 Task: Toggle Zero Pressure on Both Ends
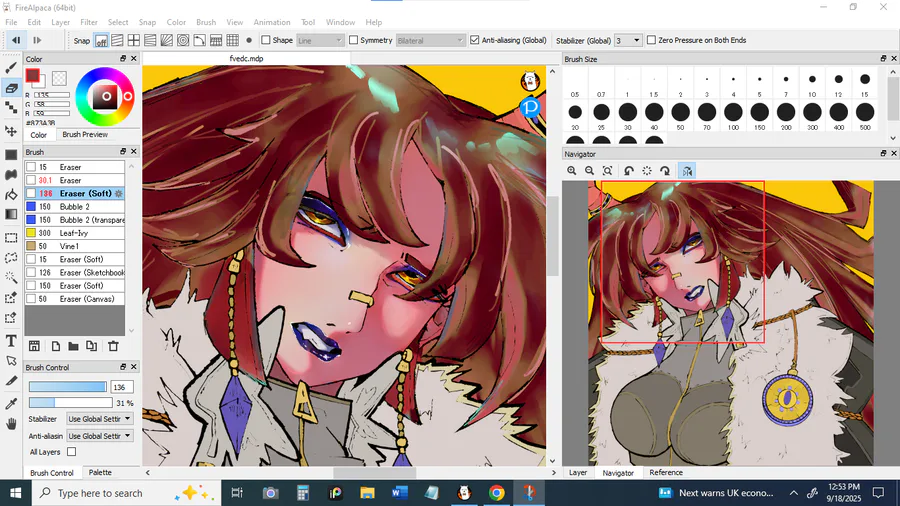(x=651, y=40)
